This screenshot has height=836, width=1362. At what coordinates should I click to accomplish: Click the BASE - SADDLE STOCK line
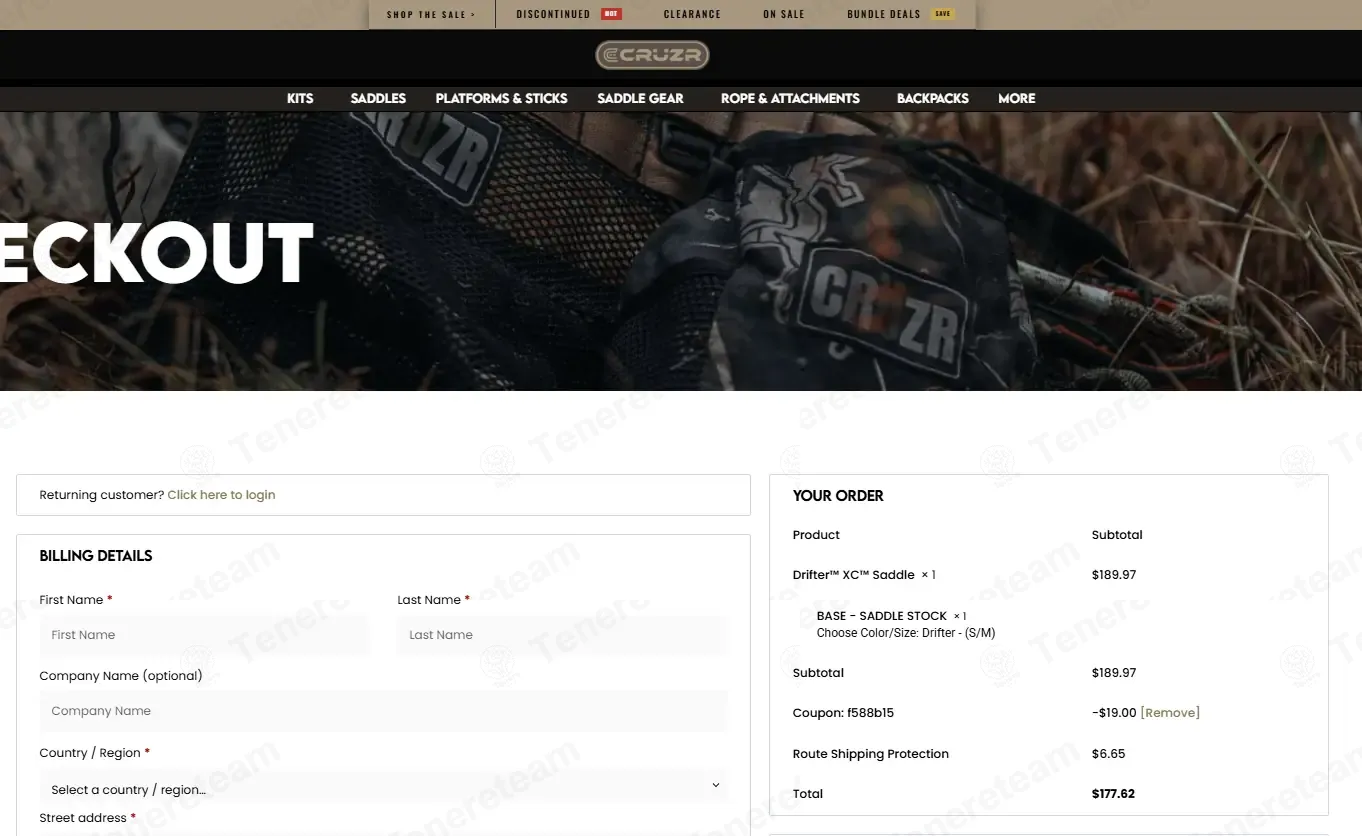[x=881, y=616]
